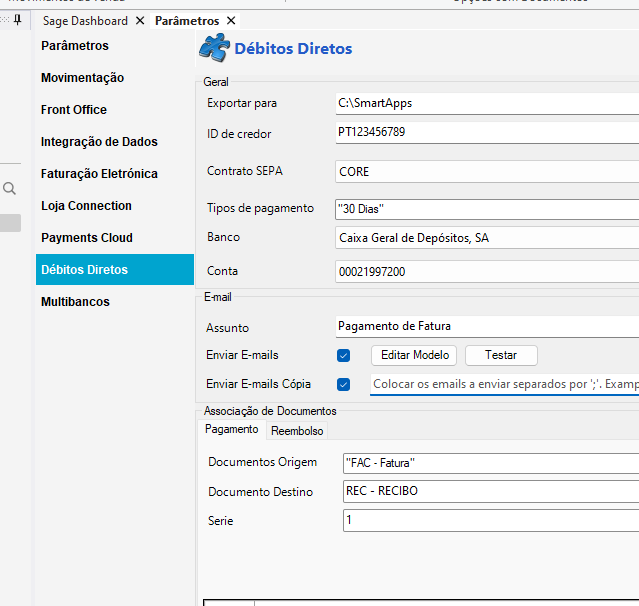
Task: Click the Tipos de pagamento label
Action: [x=260, y=208]
